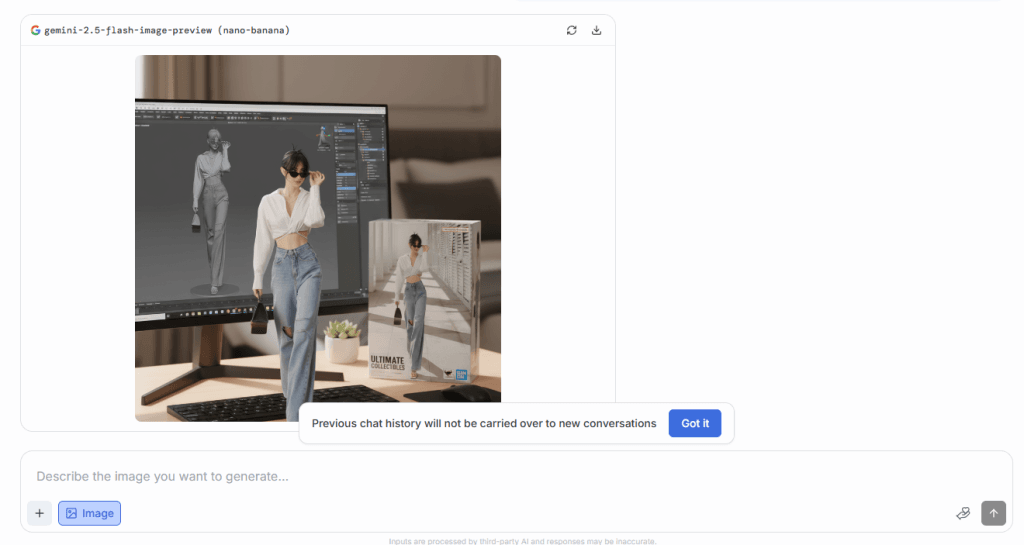Open the plus attachment button

point(39,513)
